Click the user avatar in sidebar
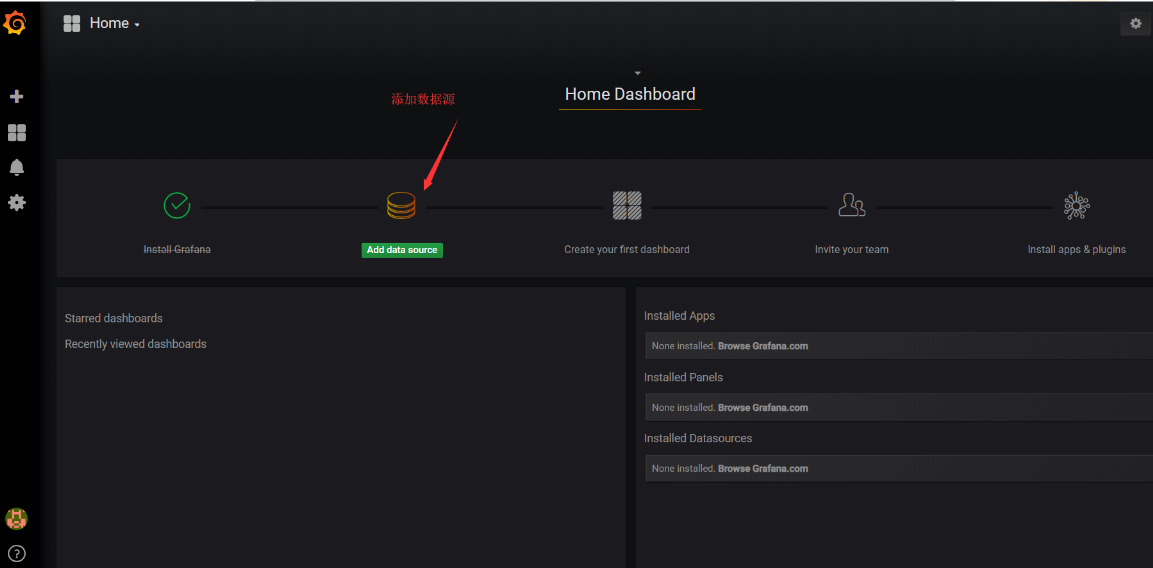The image size is (1153, 568). [x=16, y=518]
